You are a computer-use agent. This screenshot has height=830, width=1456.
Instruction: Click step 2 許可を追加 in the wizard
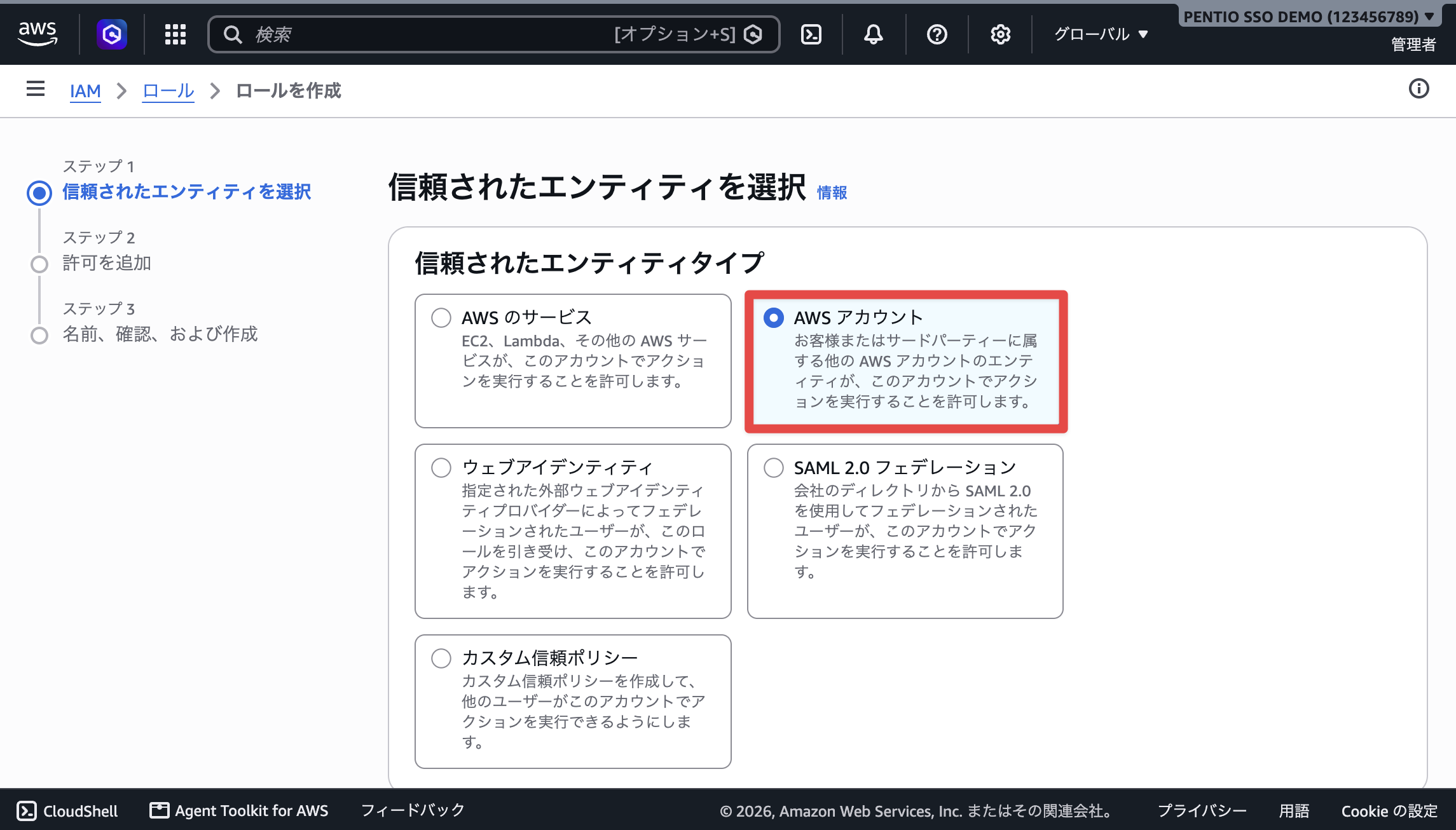107,263
